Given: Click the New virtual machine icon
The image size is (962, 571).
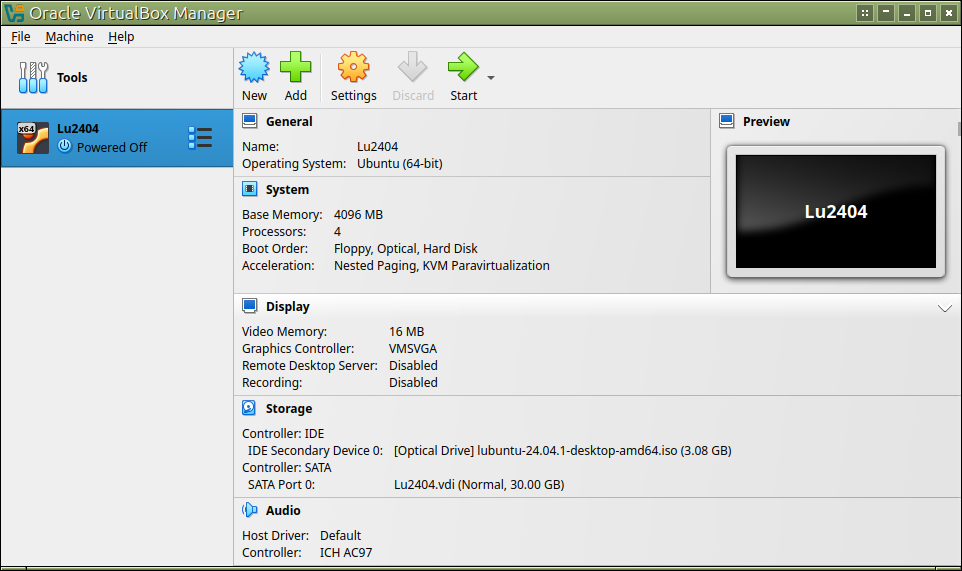Looking at the screenshot, I should (254, 68).
